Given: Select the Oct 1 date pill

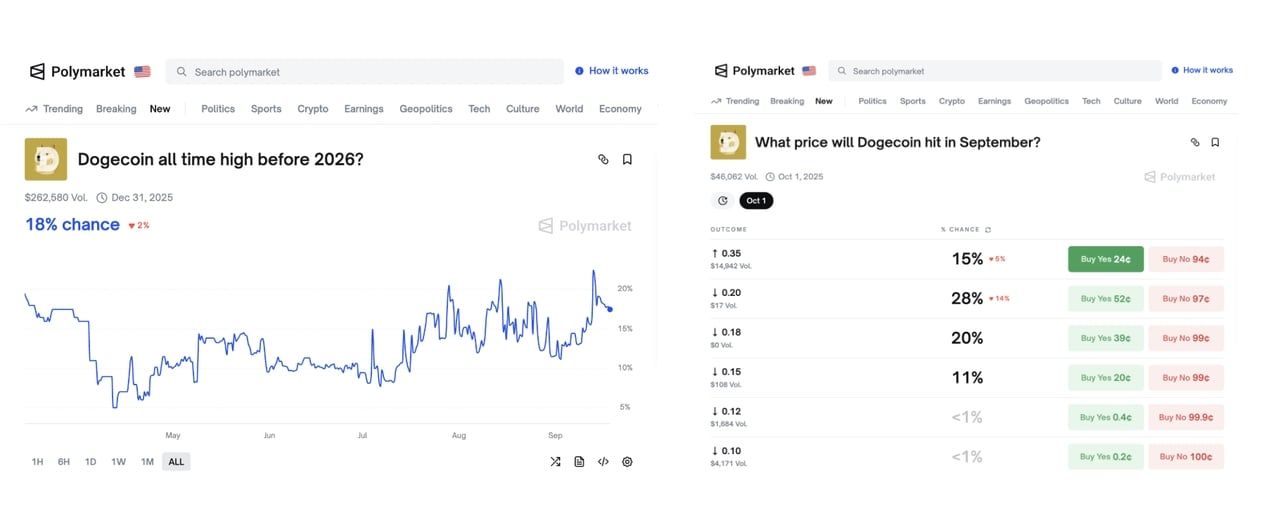Looking at the screenshot, I should pyautogui.click(x=756, y=201).
